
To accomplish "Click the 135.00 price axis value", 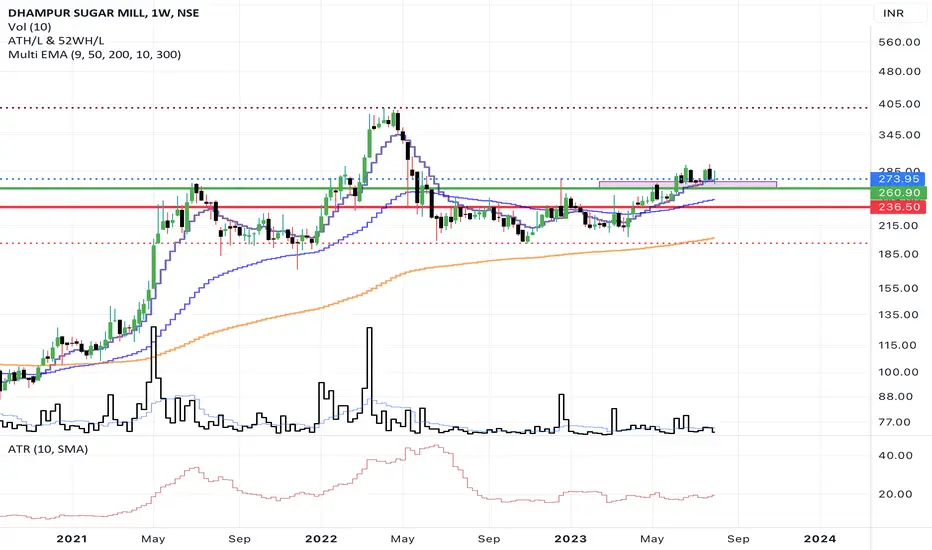I will [899, 315].
